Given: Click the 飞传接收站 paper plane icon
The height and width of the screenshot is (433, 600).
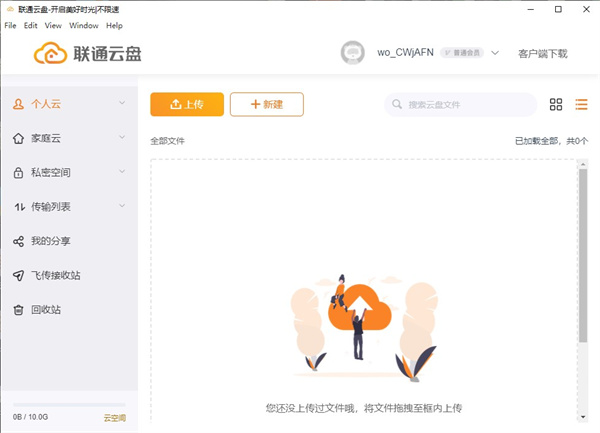Looking at the screenshot, I should 18,275.
